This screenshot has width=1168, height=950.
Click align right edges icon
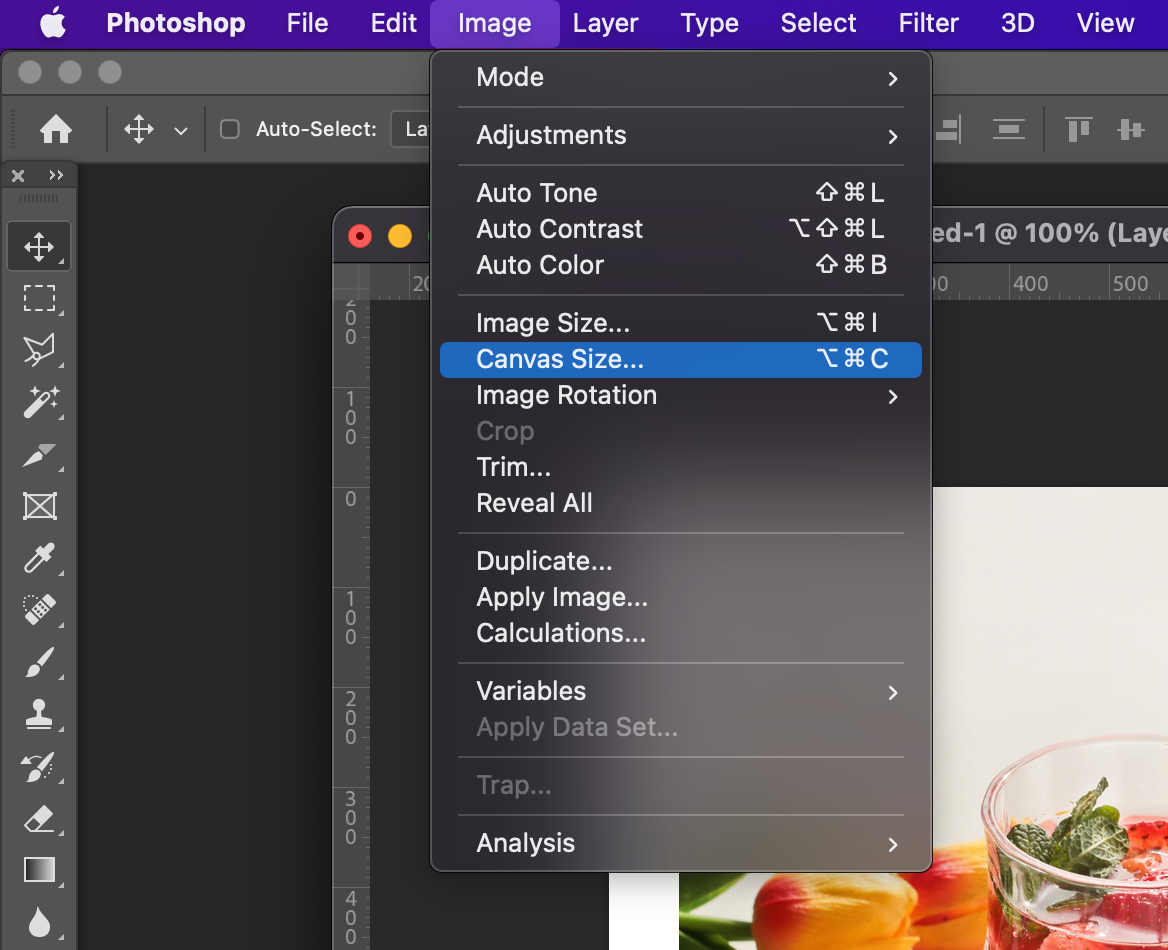[x=948, y=129]
